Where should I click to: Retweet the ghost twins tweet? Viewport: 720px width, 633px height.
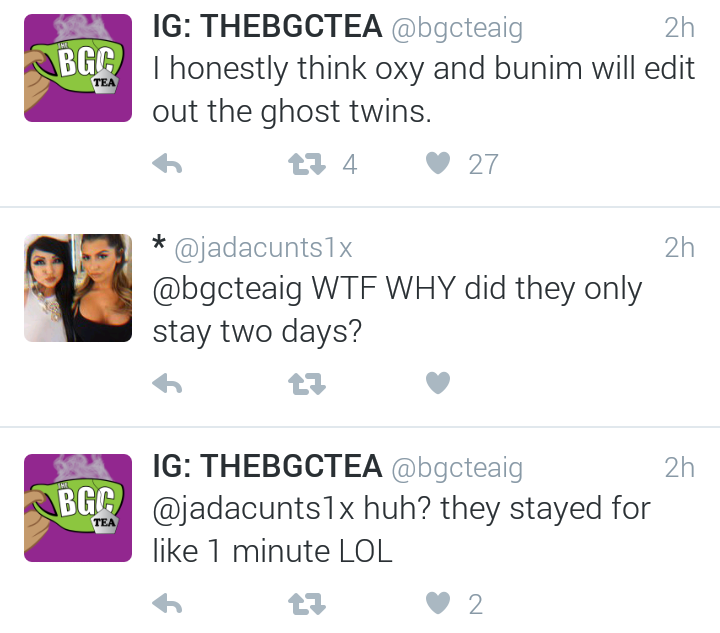pyautogui.click(x=307, y=164)
